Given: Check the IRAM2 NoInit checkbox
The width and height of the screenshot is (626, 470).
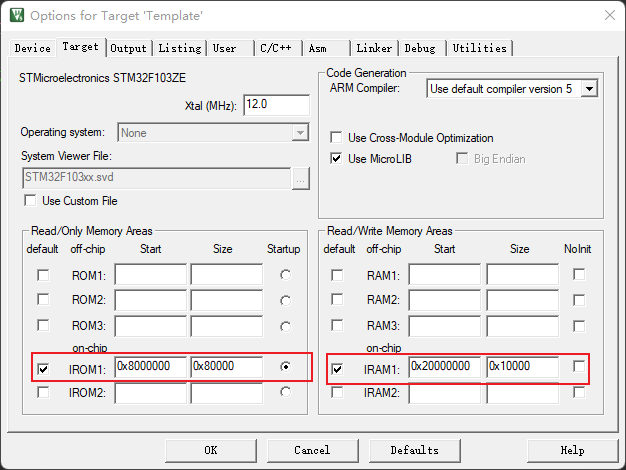Looking at the screenshot, I should 579,392.
